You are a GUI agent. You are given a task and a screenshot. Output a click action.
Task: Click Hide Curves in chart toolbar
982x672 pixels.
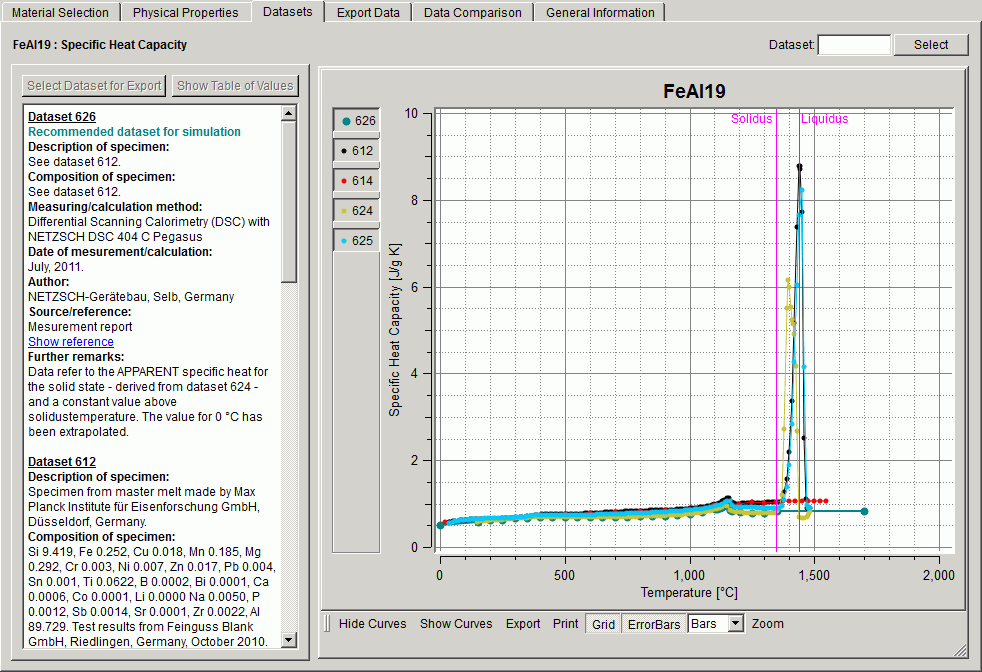coord(372,624)
